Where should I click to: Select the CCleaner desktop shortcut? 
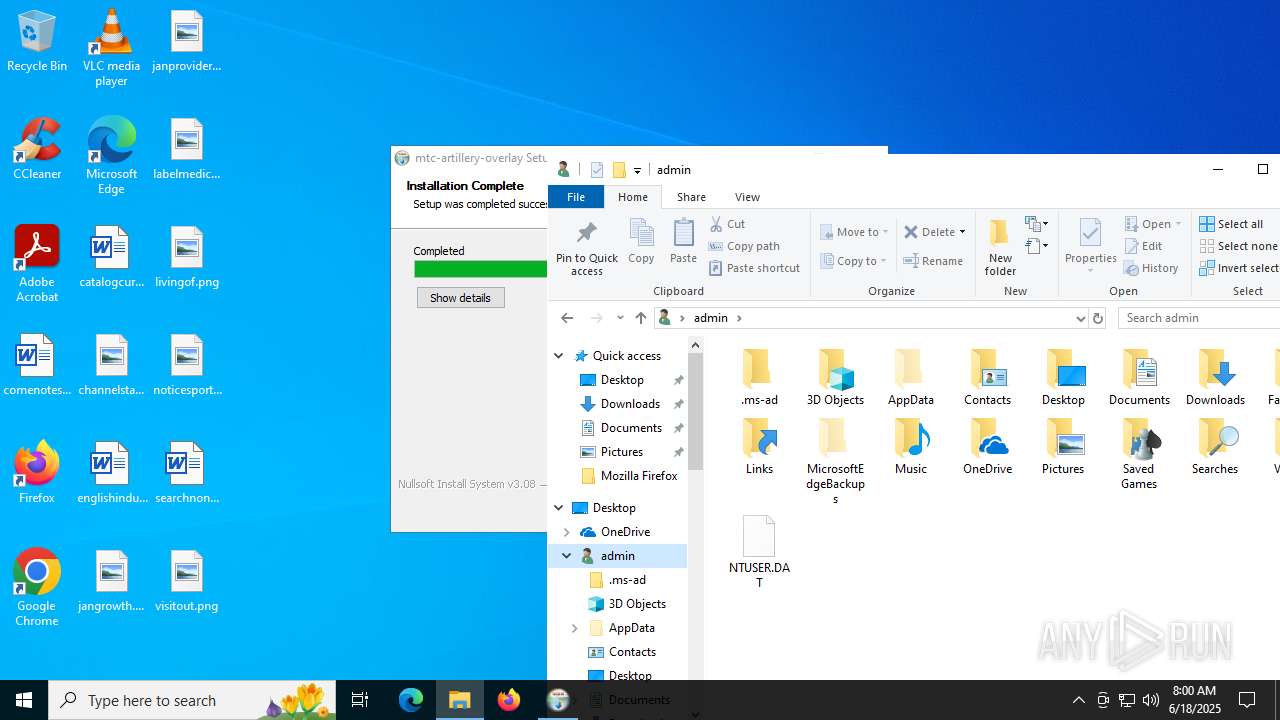coord(37,149)
